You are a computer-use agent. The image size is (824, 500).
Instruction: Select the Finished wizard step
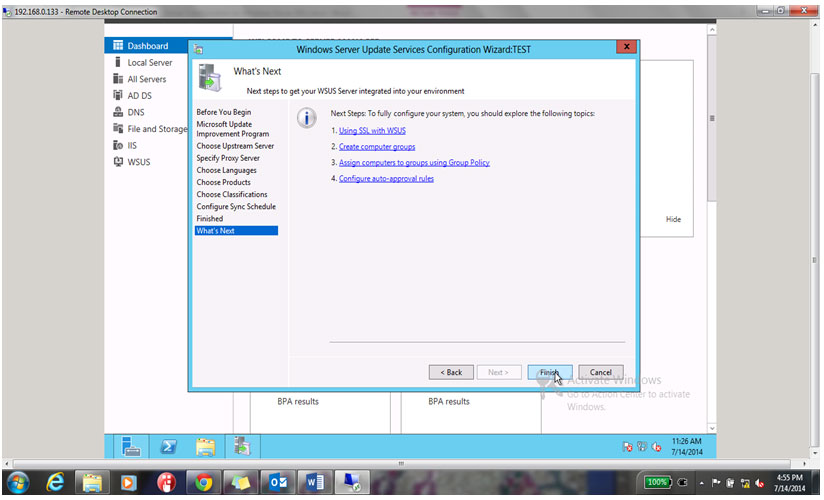(210, 218)
